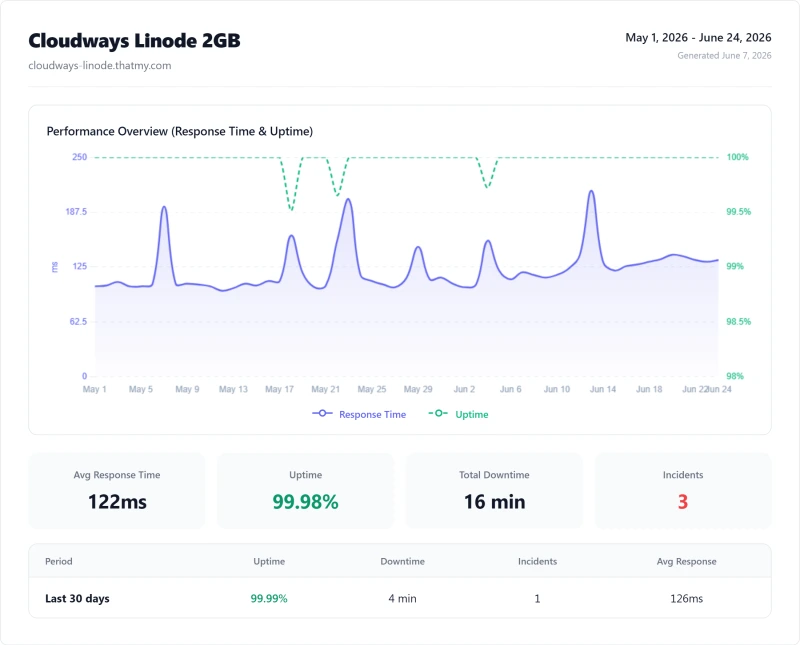This screenshot has width=800, height=645.
Task: Click the Incidents table column header
Action: pos(537,561)
